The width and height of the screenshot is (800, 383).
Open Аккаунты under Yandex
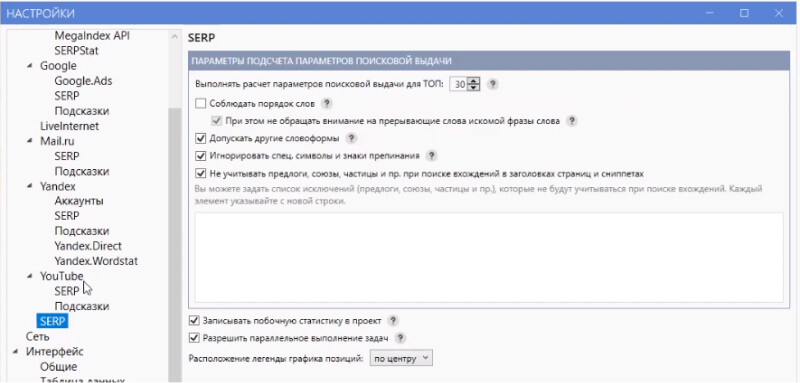79,201
